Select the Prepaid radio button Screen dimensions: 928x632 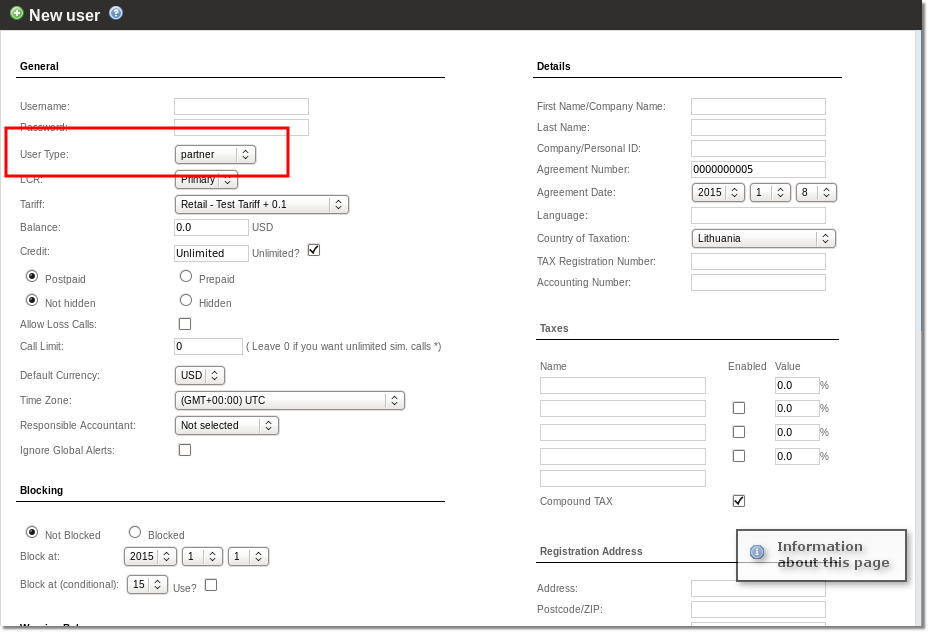click(x=186, y=277)
